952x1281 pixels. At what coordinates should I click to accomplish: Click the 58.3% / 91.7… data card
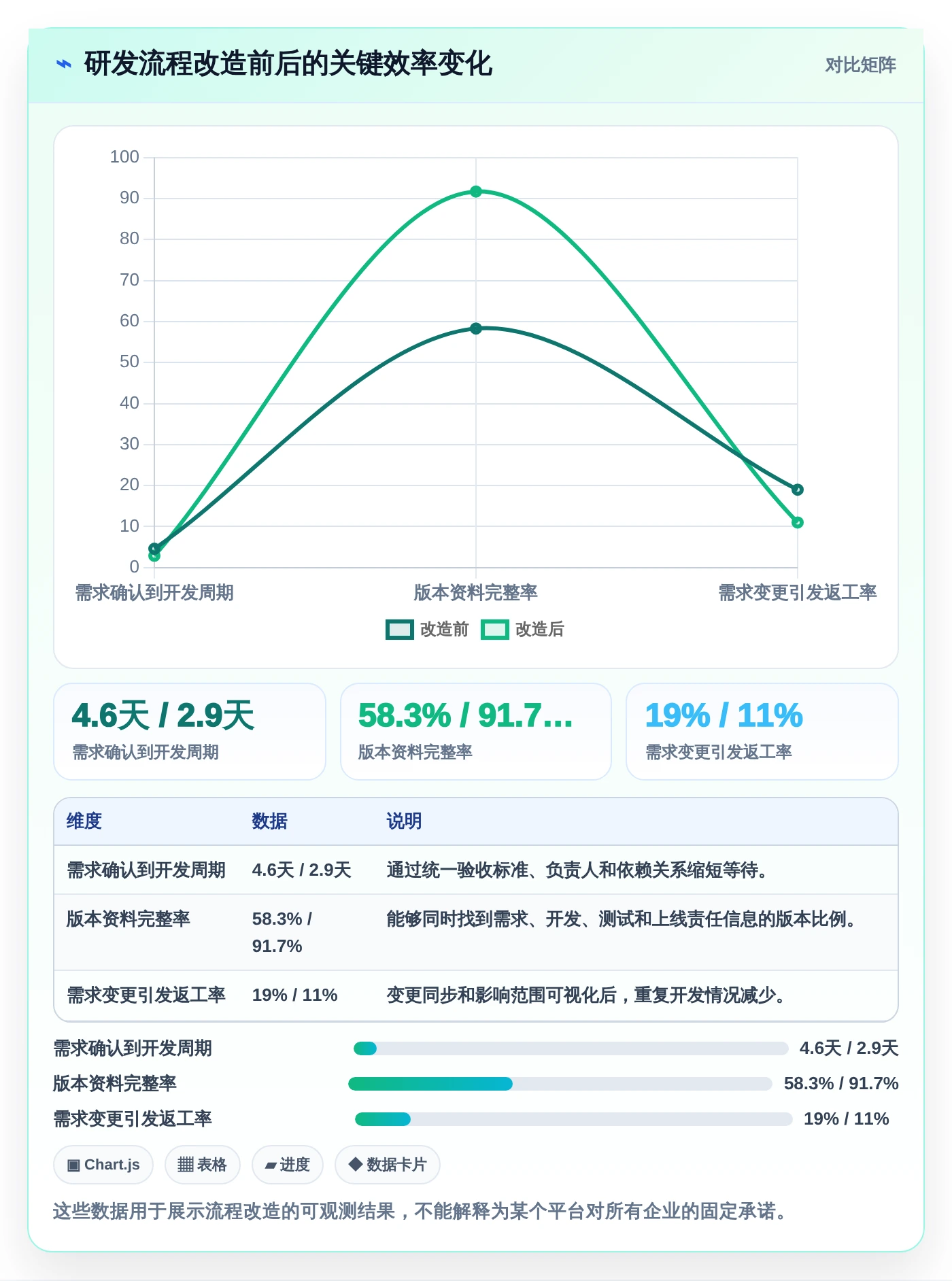(476, 732)
